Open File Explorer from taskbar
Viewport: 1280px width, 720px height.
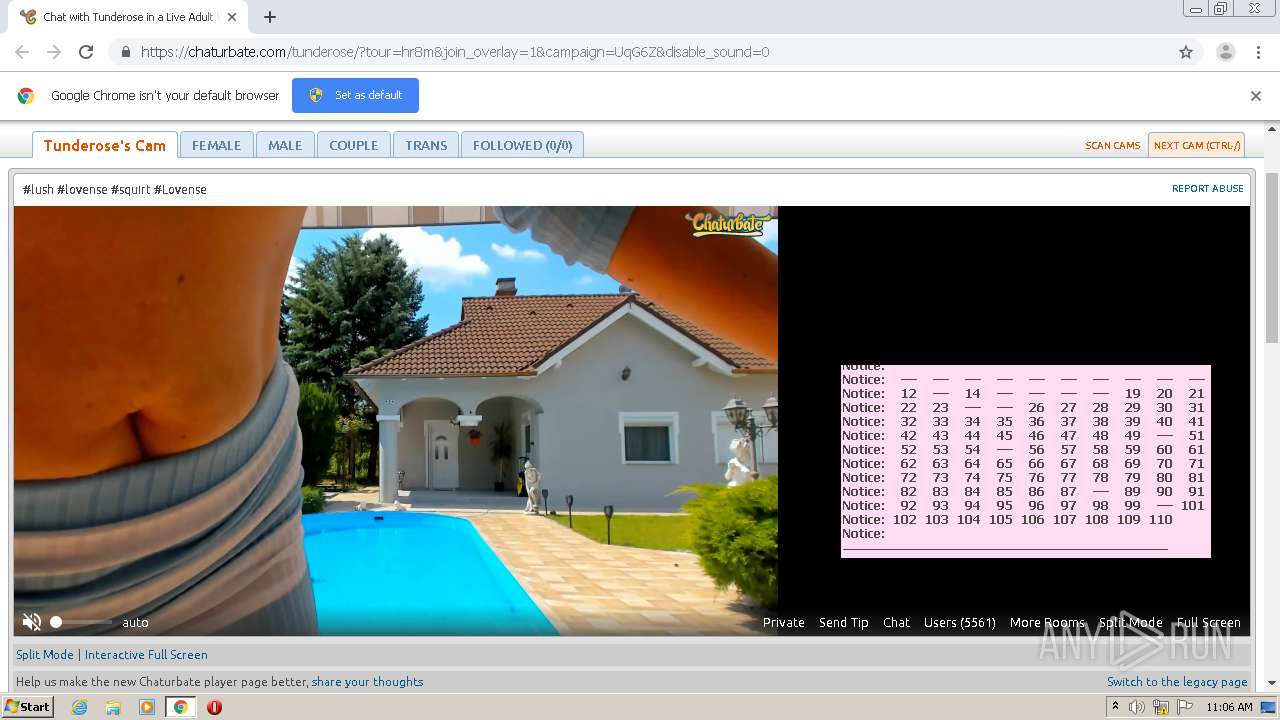[113, 707]
